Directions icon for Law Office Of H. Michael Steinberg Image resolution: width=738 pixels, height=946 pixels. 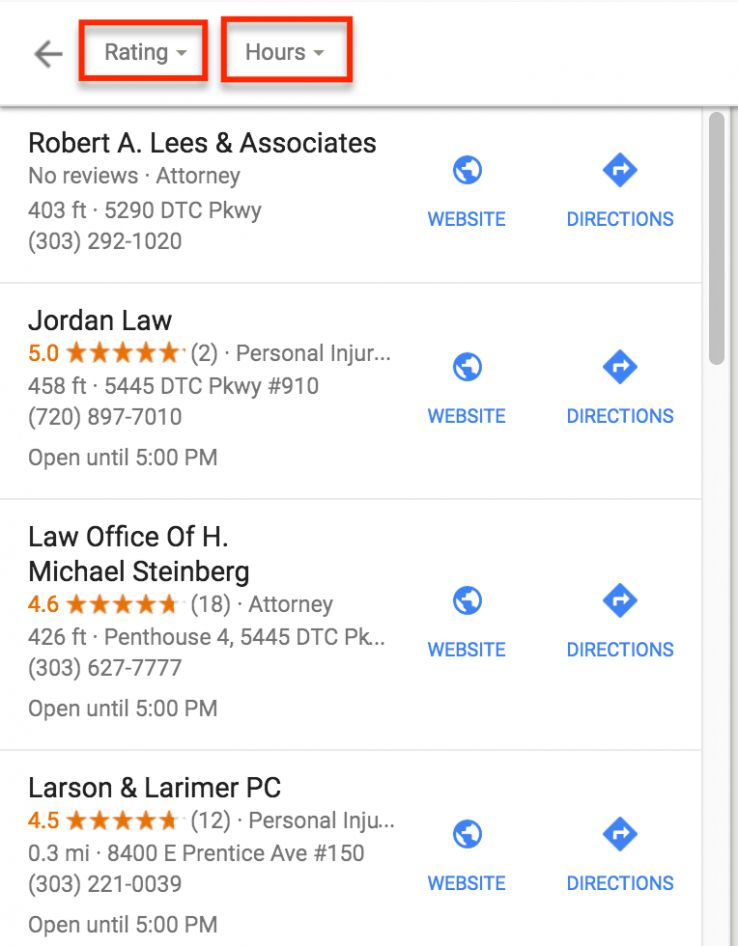pyautogui.click(x=620, y=601)
